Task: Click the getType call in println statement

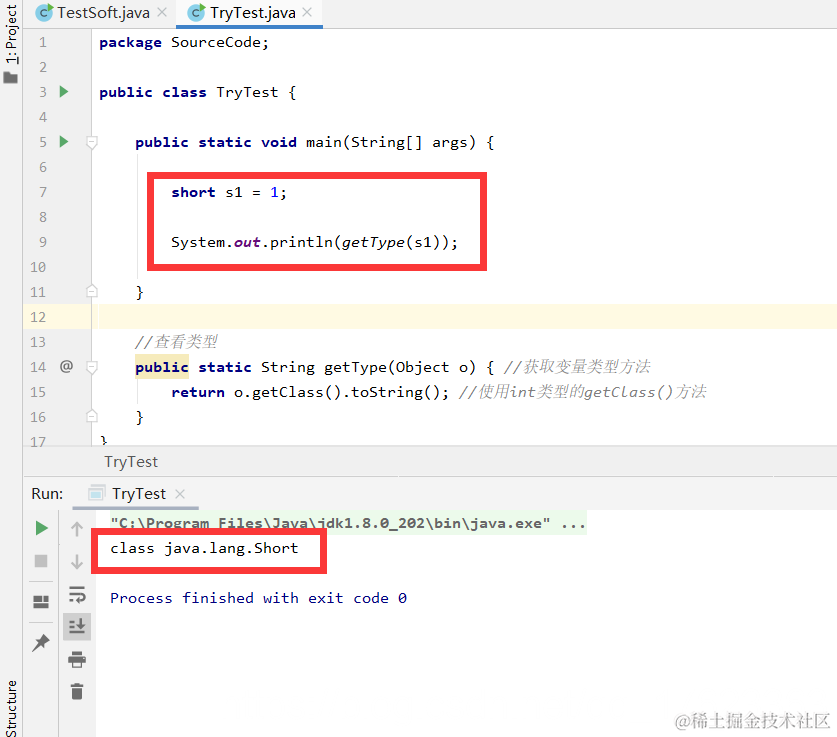Action: 373,242
